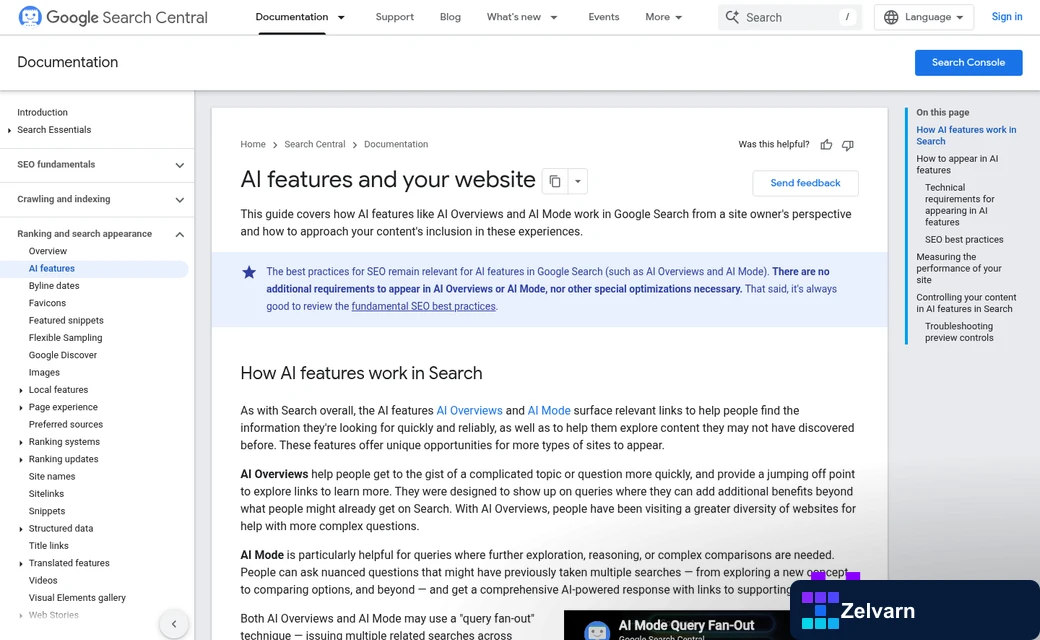Open the Events tab in top nav

tap(604, 17)
